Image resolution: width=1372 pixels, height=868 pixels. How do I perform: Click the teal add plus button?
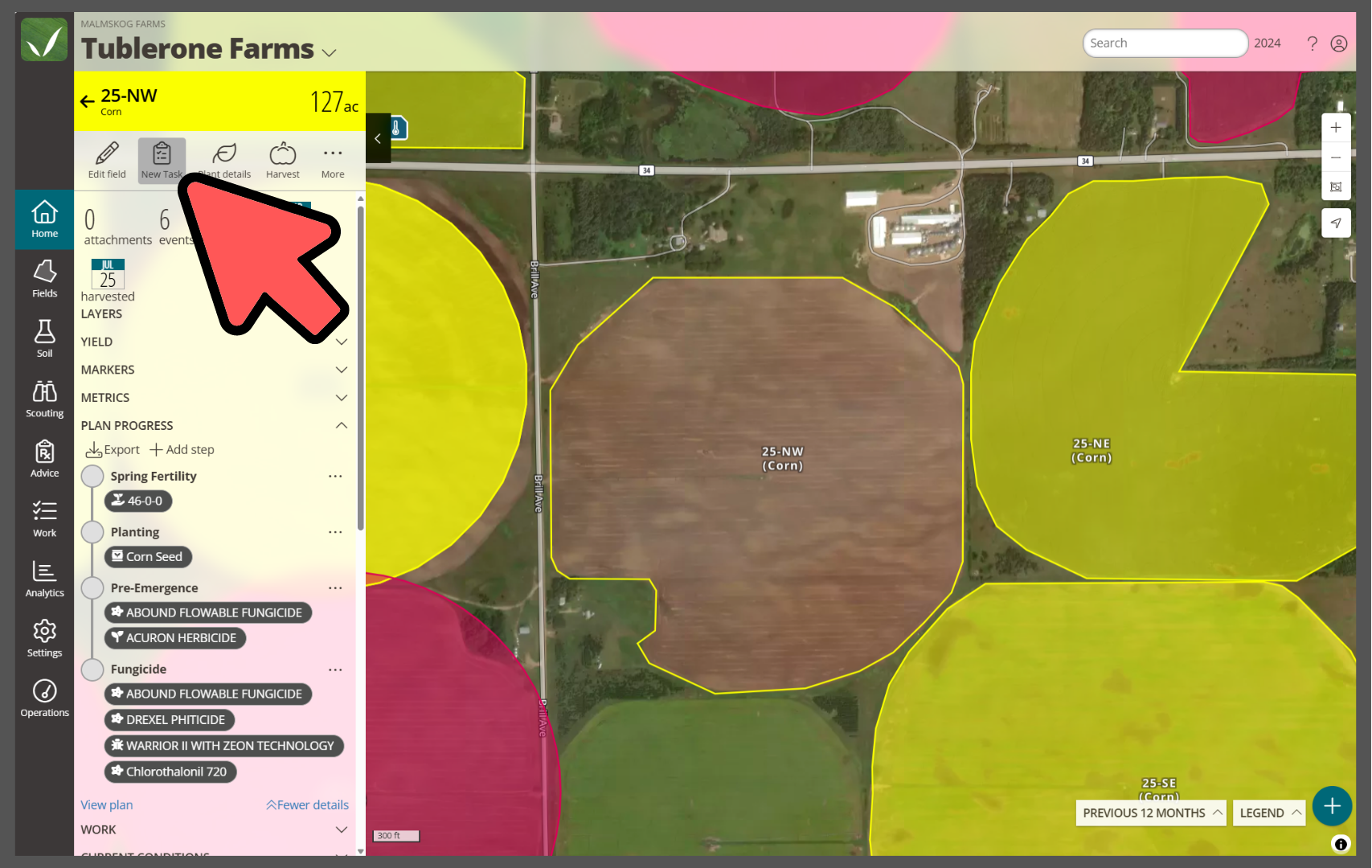(x=1332, y=805)
